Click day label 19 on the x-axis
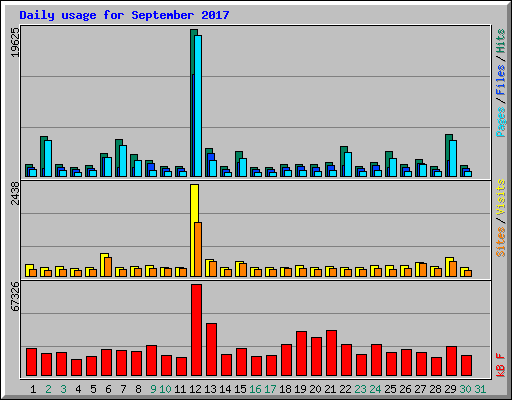Screen dimensions: 512x400 (300, 389)
